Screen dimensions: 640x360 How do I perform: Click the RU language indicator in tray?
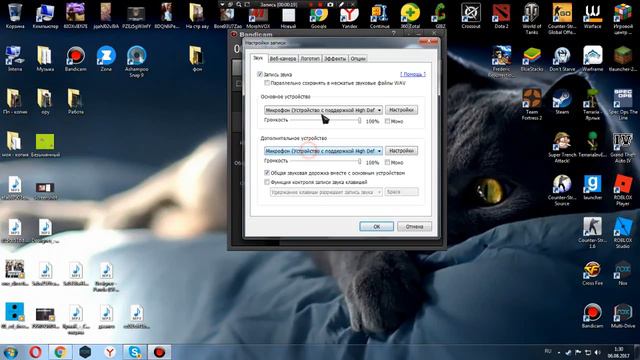coord(548,351)
